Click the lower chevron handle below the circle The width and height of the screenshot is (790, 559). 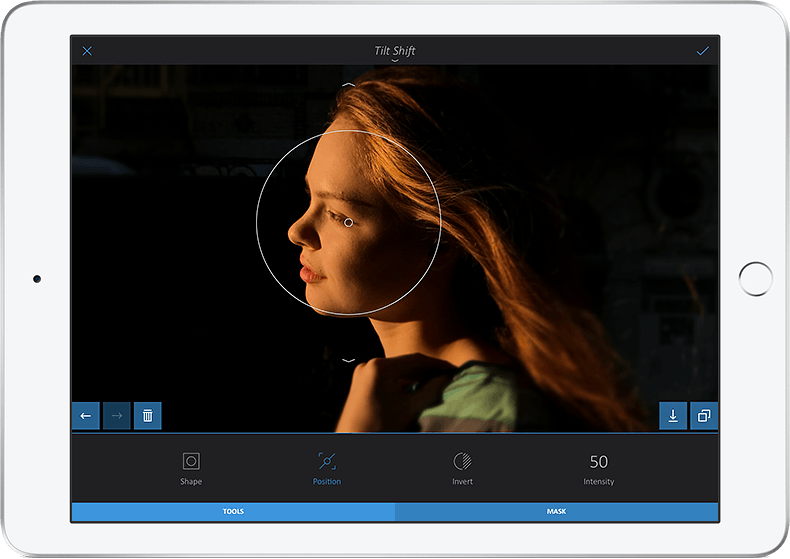(x=348, y=360)
